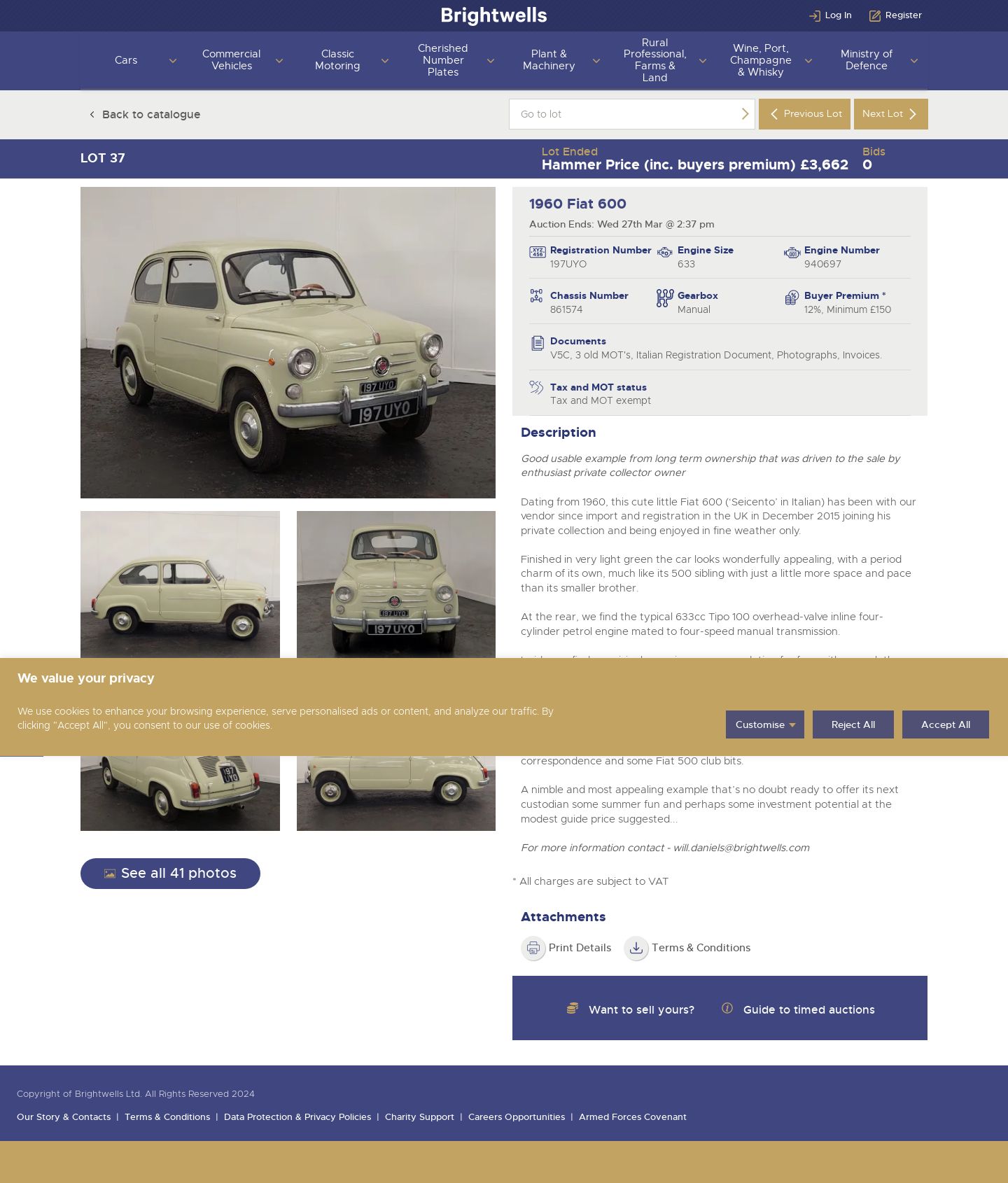This screenshot has height=1183, width=1008.
Task: Open the Charity Support footer link
Action: pyautogui.click(x=419, y=1117)
